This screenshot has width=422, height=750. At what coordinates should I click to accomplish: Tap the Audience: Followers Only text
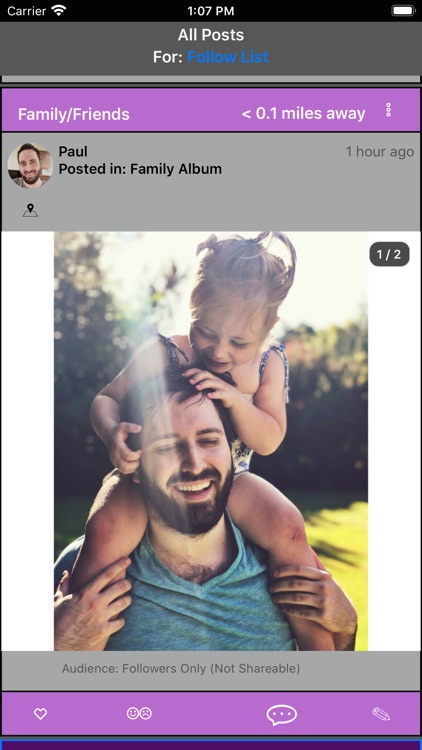[181, 668]
